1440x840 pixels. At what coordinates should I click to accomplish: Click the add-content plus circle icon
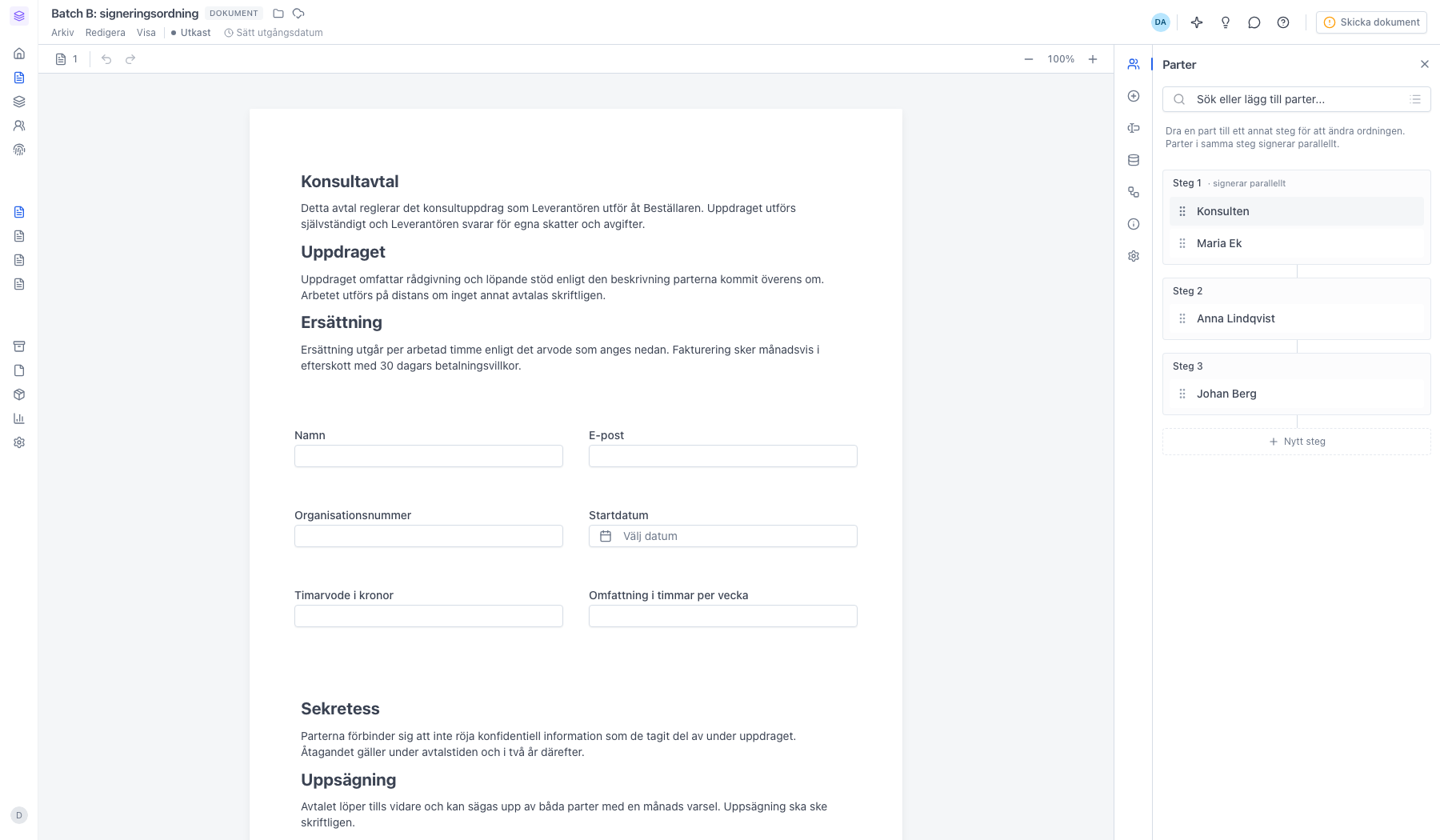[1134, 96]
